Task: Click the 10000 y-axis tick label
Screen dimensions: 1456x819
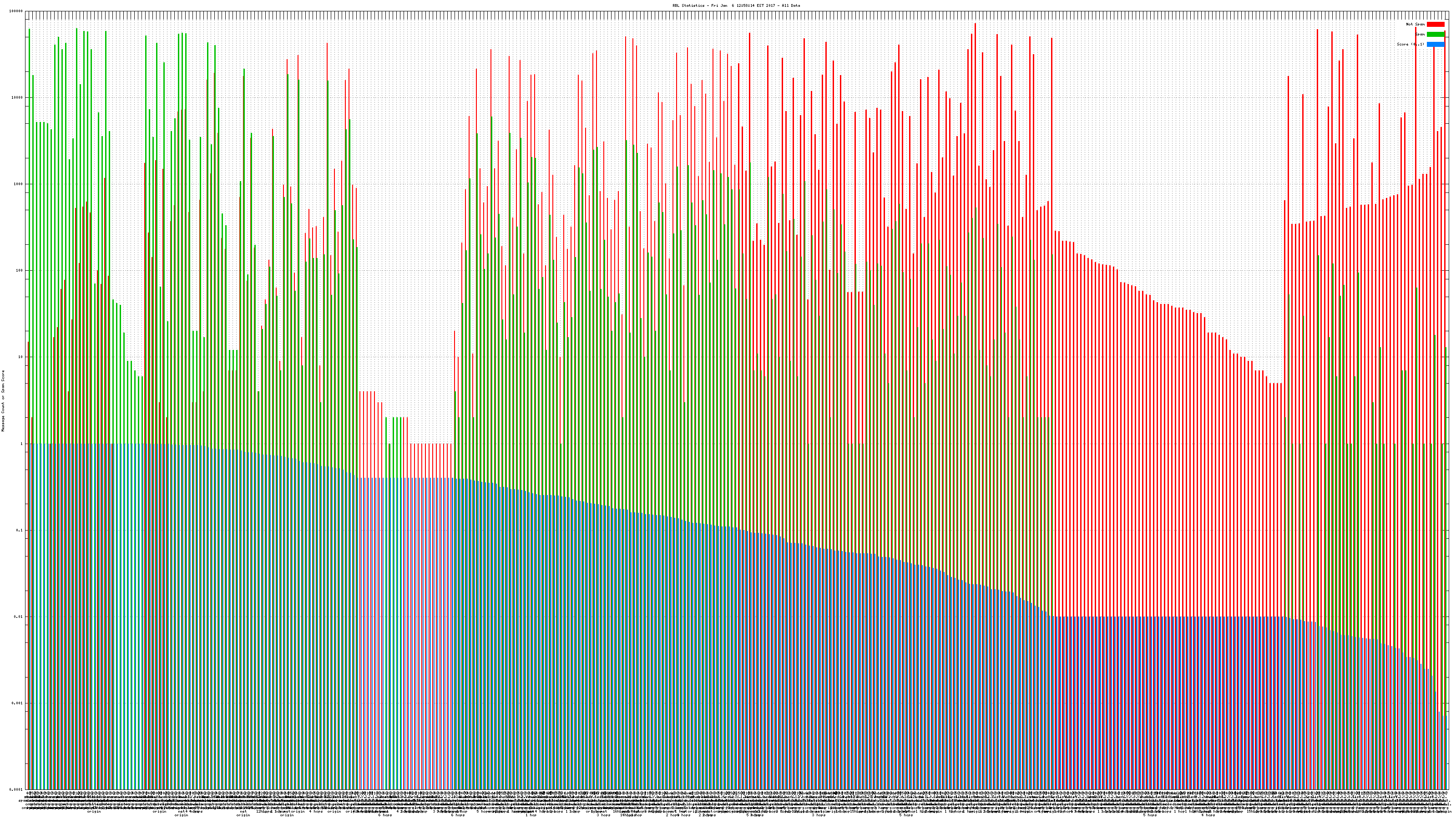Action: pyautogui.click(x=18, y=98)
